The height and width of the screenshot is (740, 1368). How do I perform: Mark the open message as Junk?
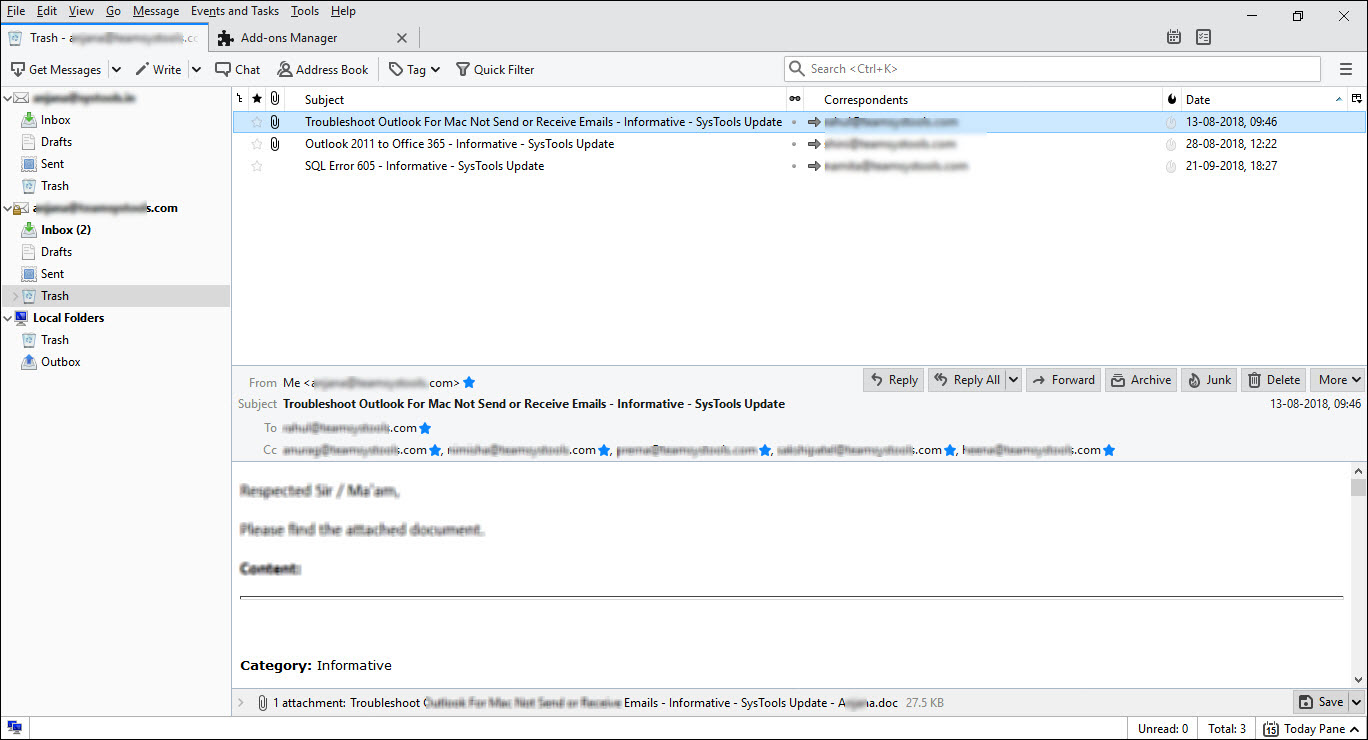[1209, 380]
